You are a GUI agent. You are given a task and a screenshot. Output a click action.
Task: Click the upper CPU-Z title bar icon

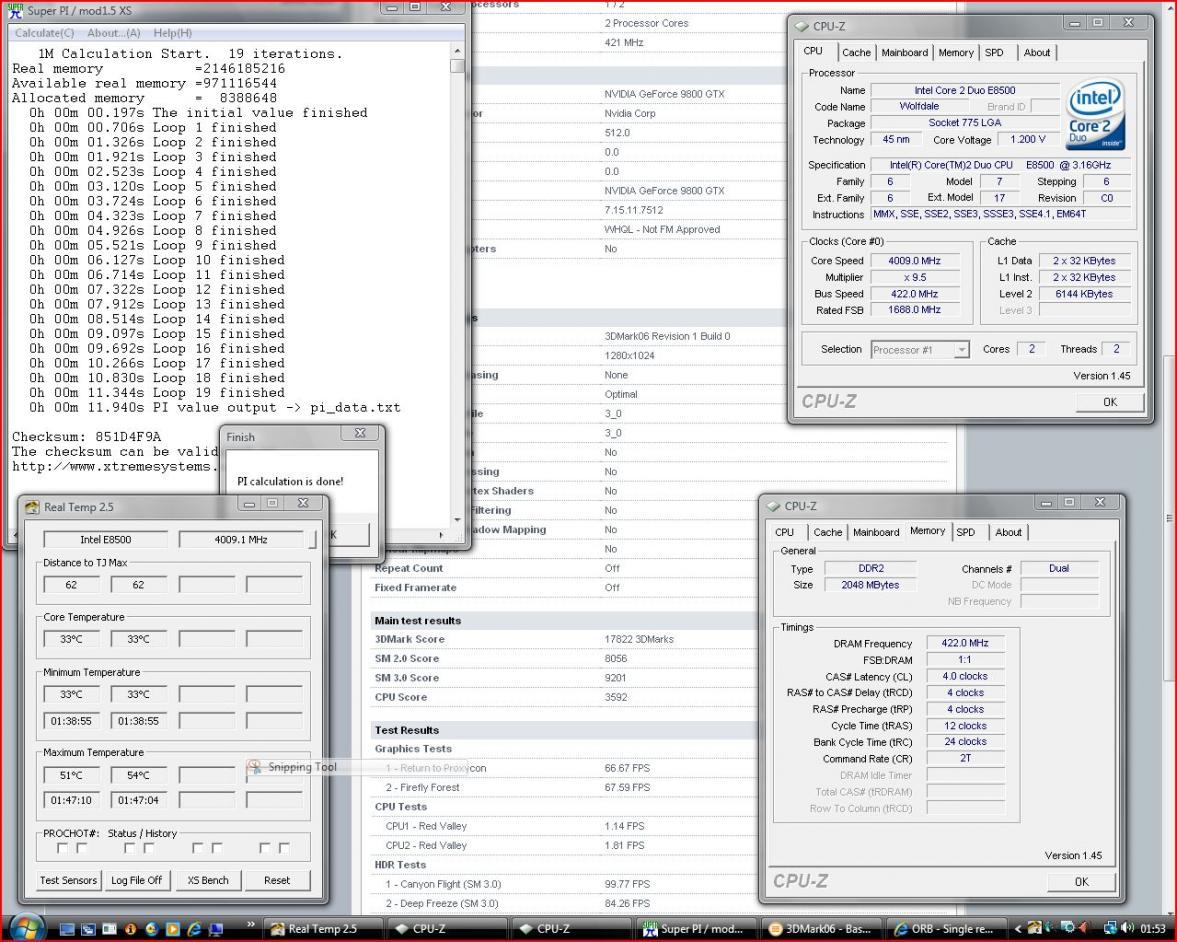tap(802, 26)
